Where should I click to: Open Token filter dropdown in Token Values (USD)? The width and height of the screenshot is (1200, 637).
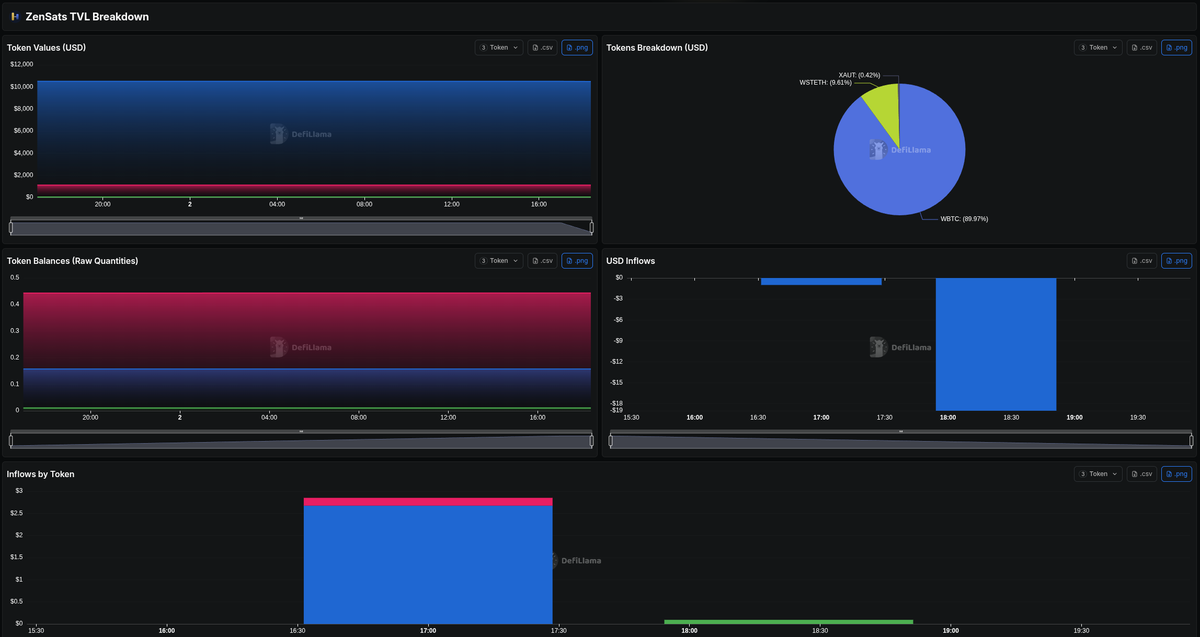coord(499,47)
